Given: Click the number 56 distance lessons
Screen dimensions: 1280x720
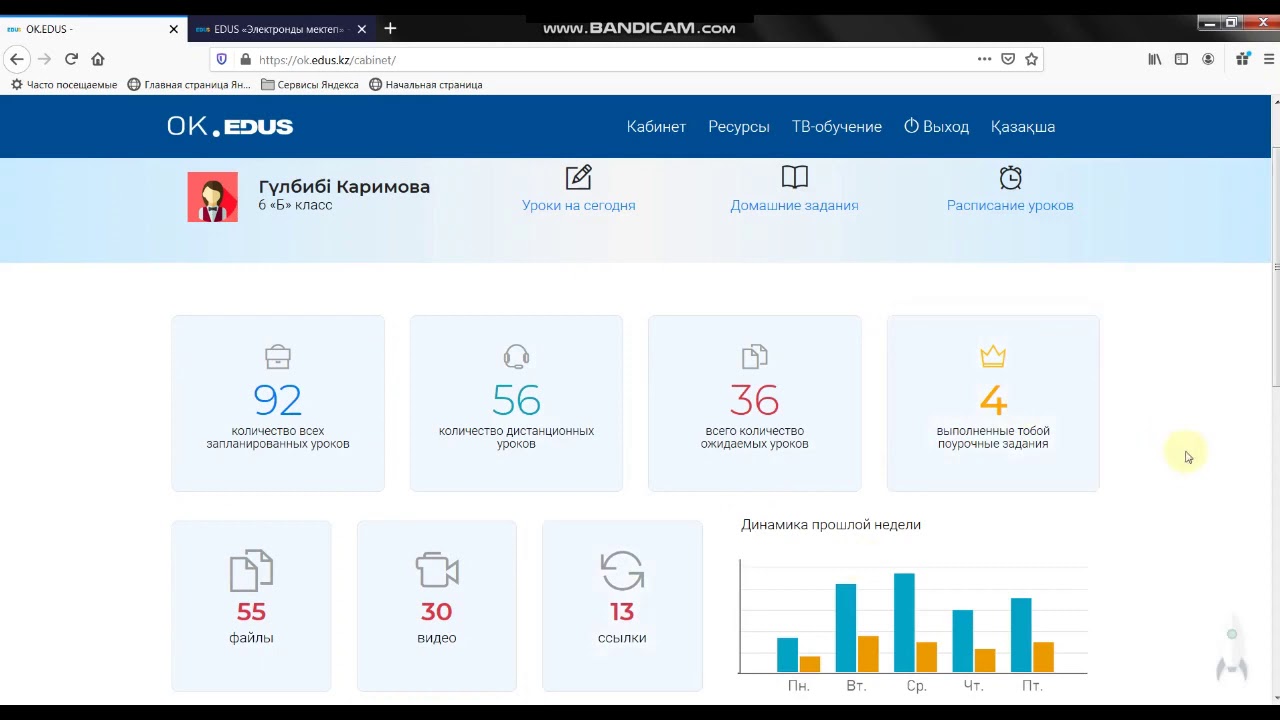Looking at the screenshot, I should [516, 400].
